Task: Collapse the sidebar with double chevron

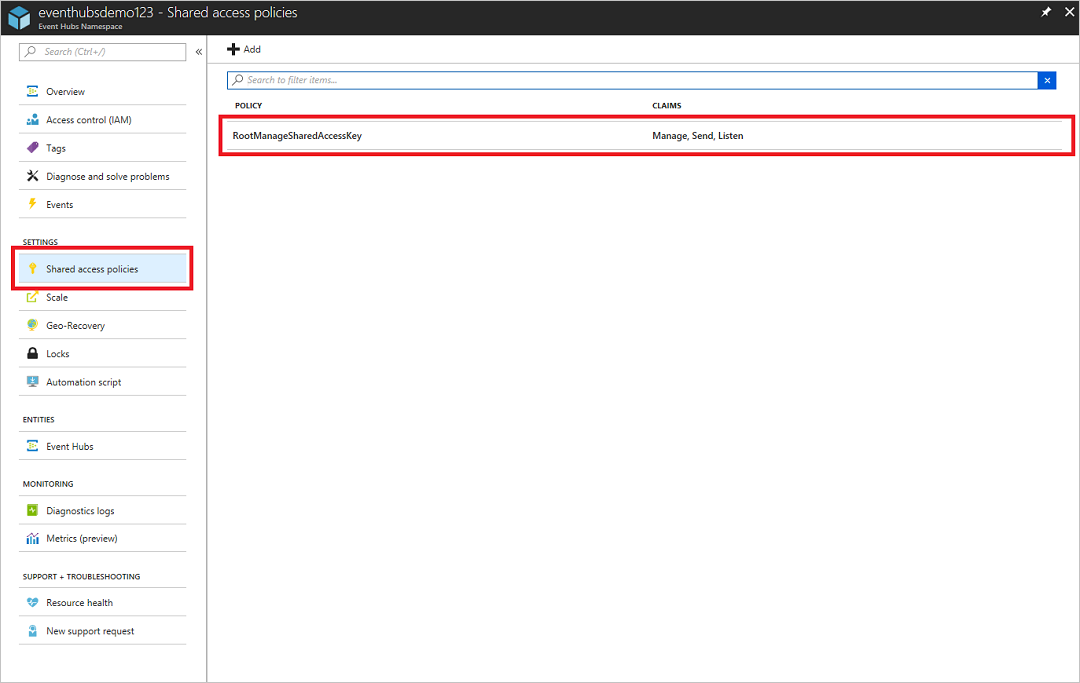Action: click(198, 52)
